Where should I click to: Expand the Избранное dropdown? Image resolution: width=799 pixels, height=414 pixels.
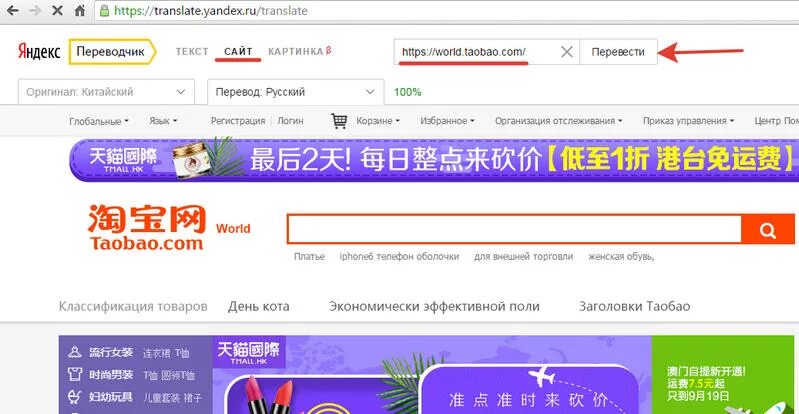click(x=447, y=121)
